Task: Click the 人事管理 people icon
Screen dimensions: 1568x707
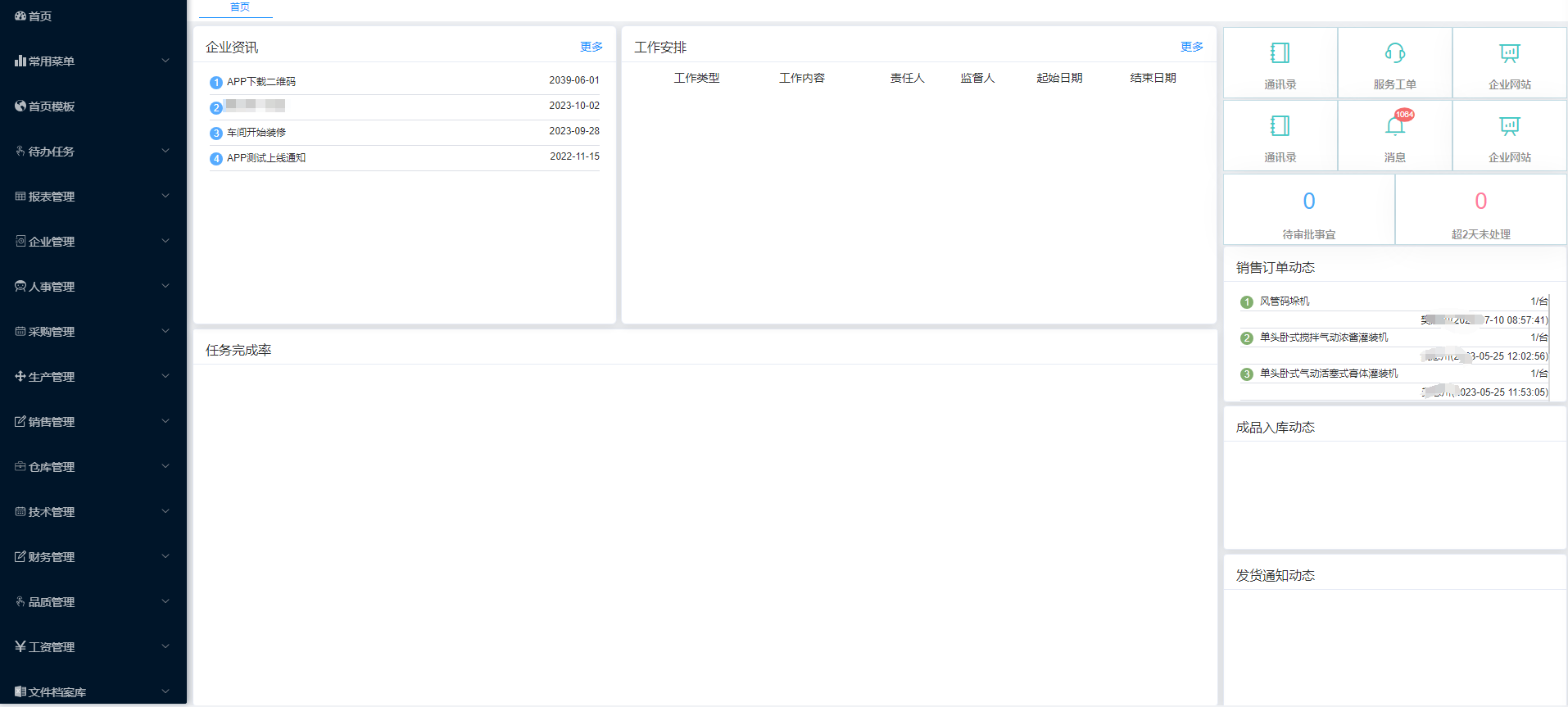Action: (20, 286)
